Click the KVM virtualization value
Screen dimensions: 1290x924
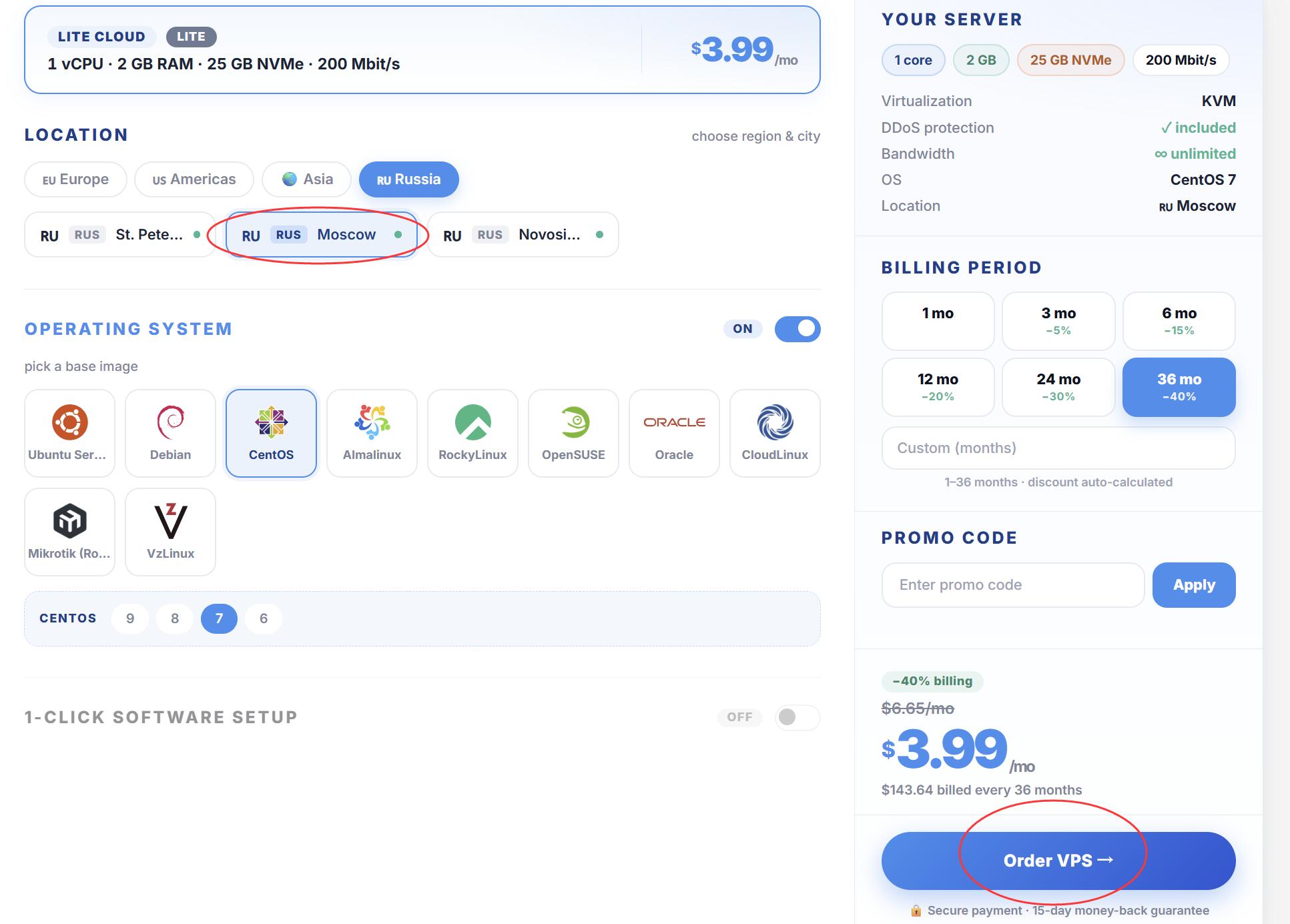coord(1219,101)
